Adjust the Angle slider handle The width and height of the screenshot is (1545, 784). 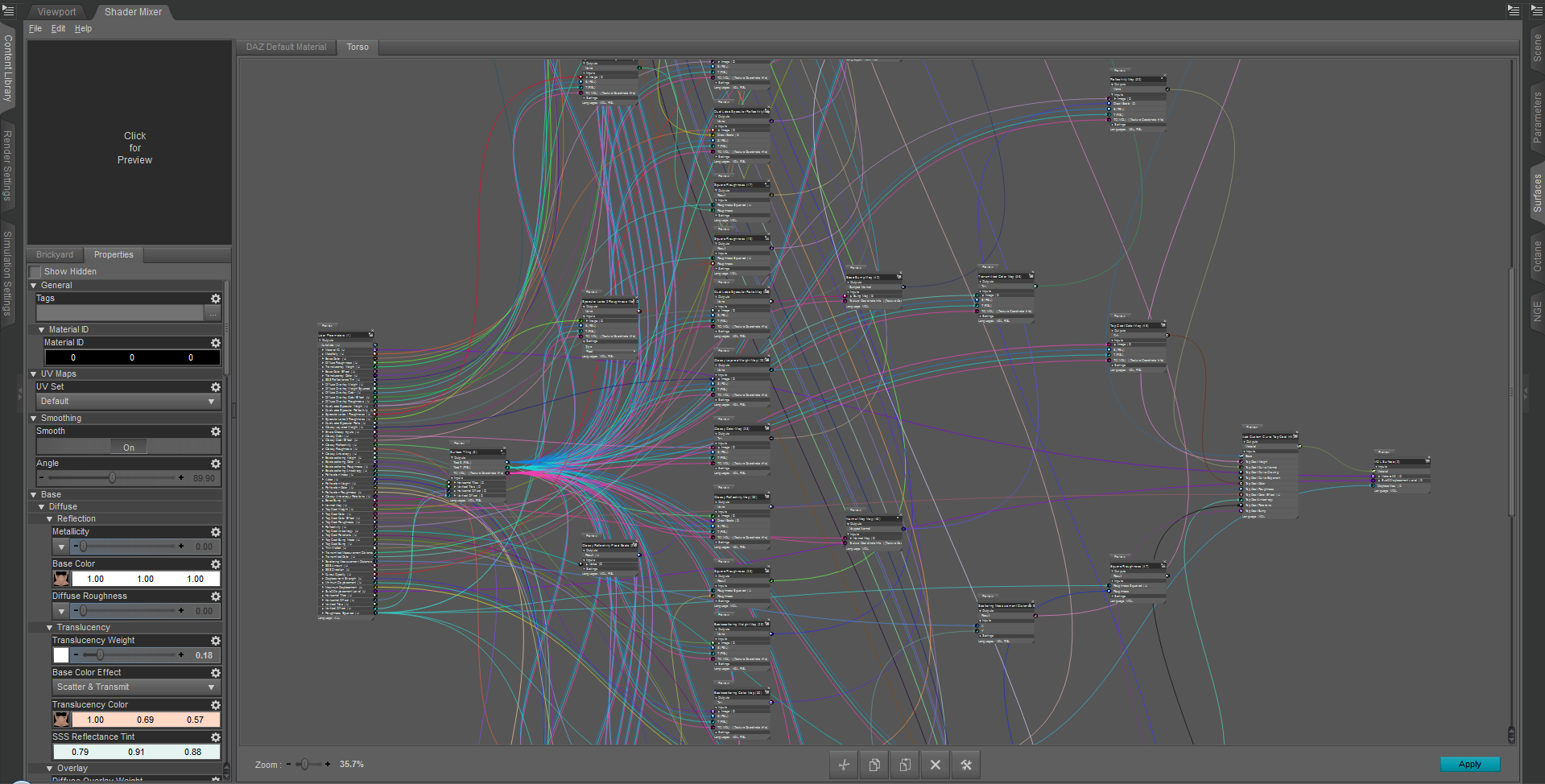[x=112, y=478]
